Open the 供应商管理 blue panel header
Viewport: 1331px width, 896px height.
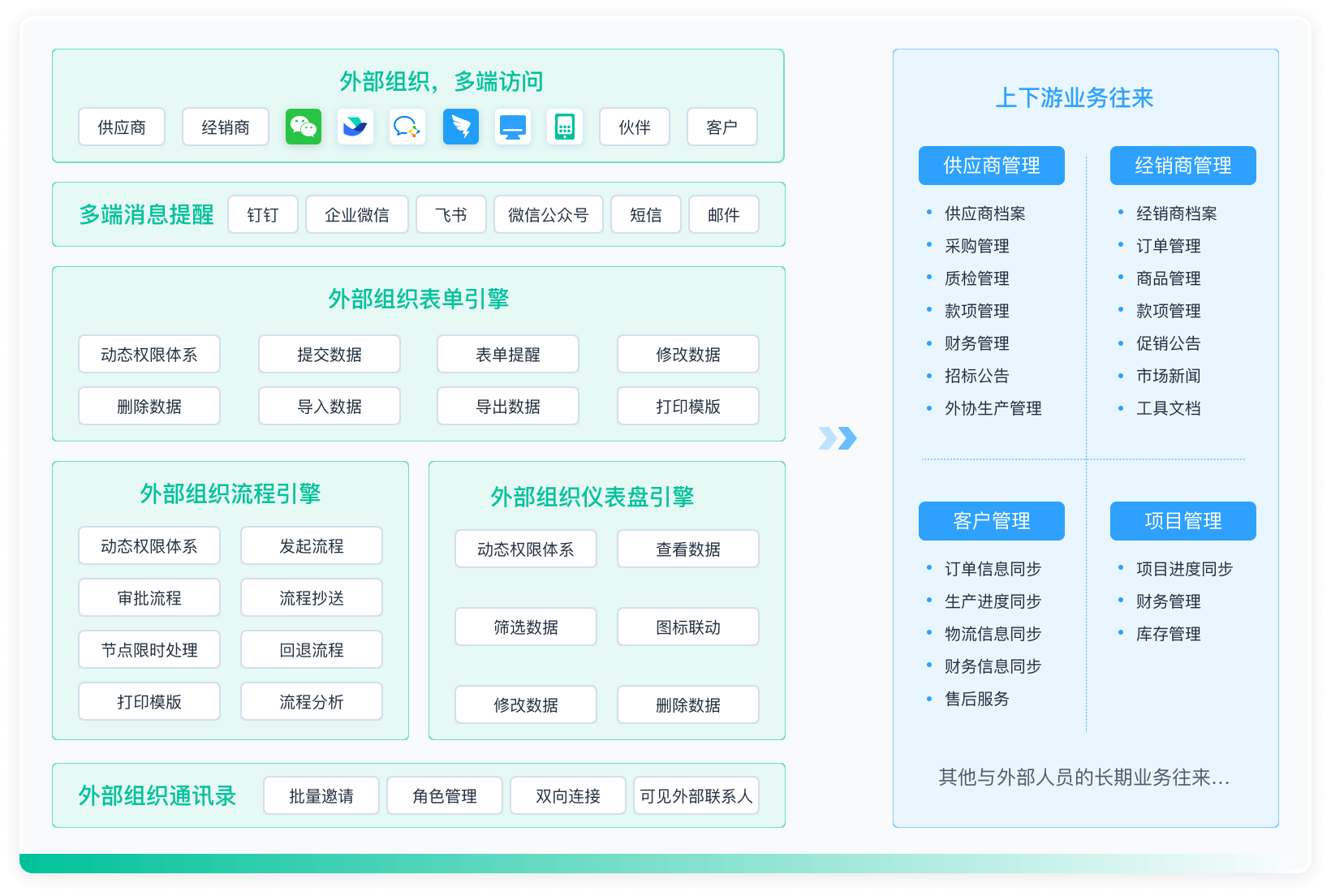point(991,165)
